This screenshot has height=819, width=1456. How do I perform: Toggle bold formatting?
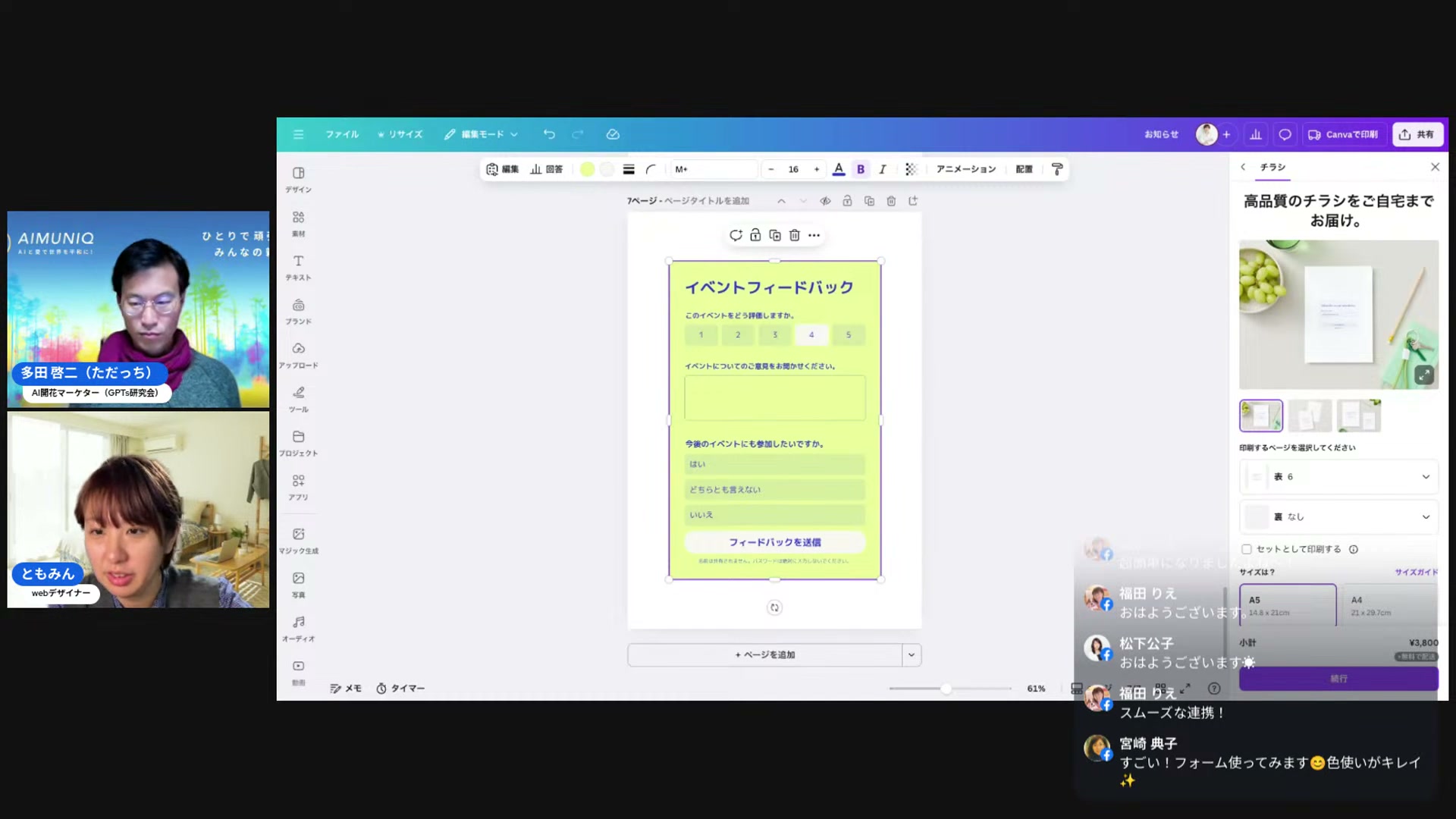click(861, 169)
